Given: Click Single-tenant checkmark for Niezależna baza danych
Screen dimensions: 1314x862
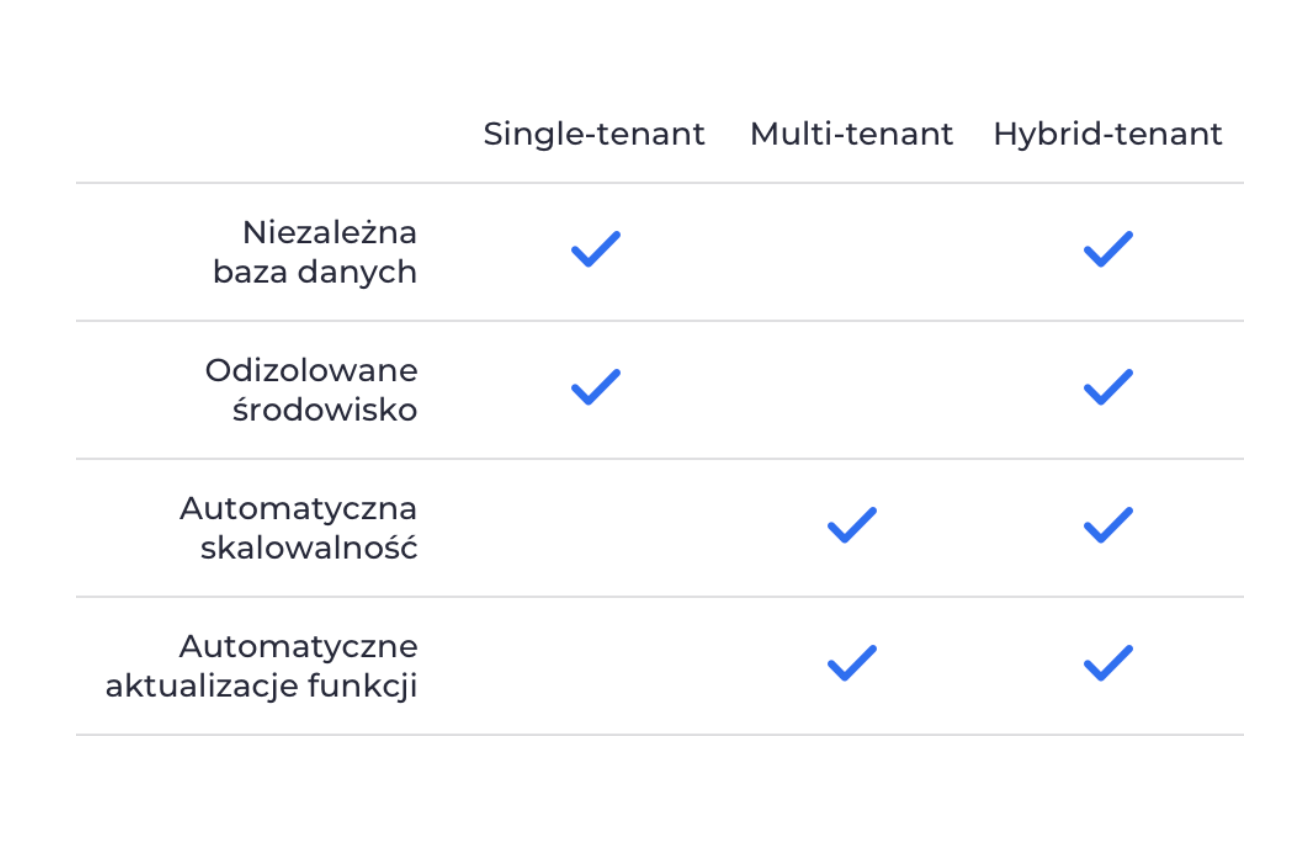Looking at the screenshot, I should click(595, 249).
